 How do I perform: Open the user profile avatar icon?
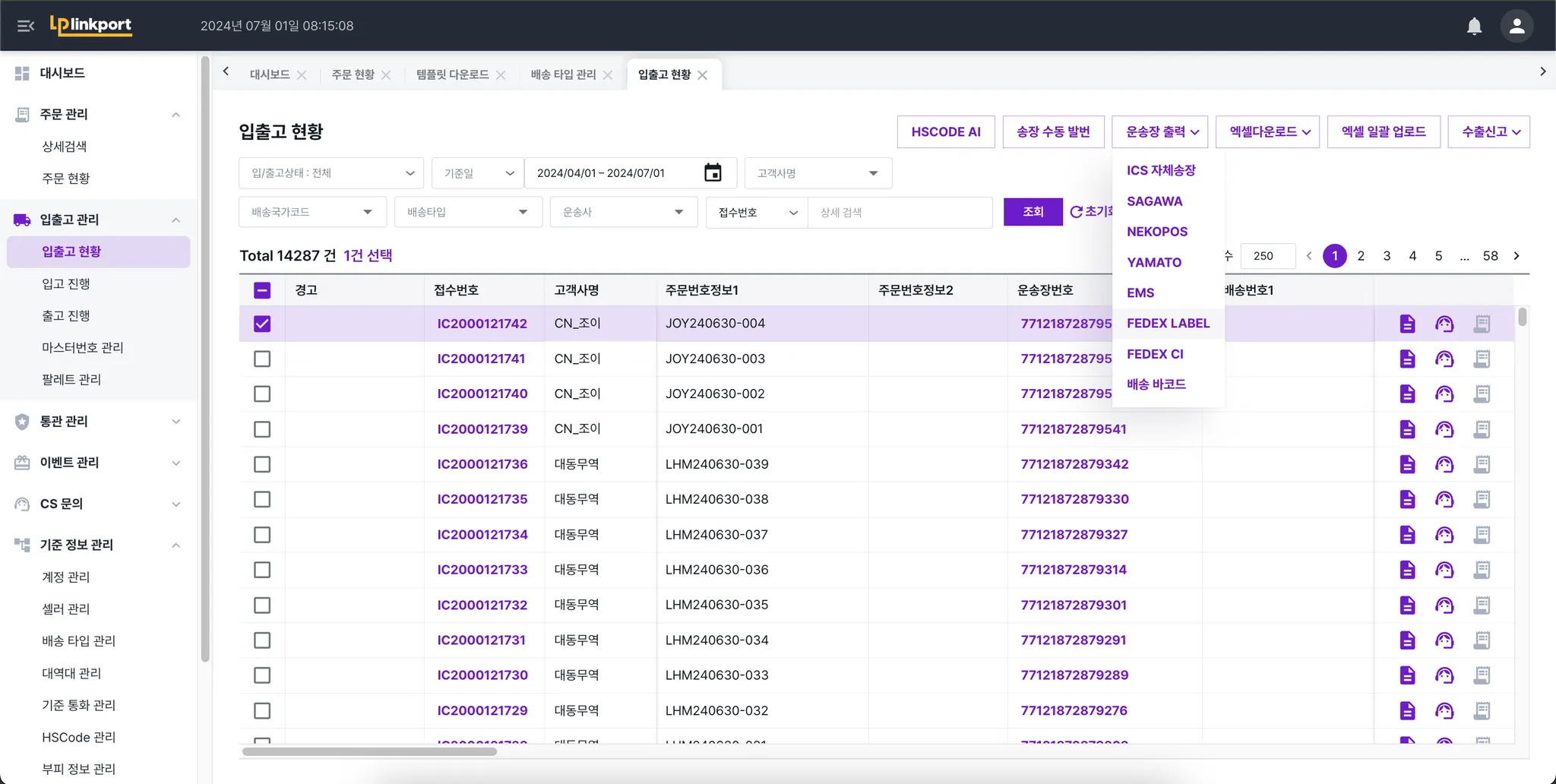click(1516, 26)
